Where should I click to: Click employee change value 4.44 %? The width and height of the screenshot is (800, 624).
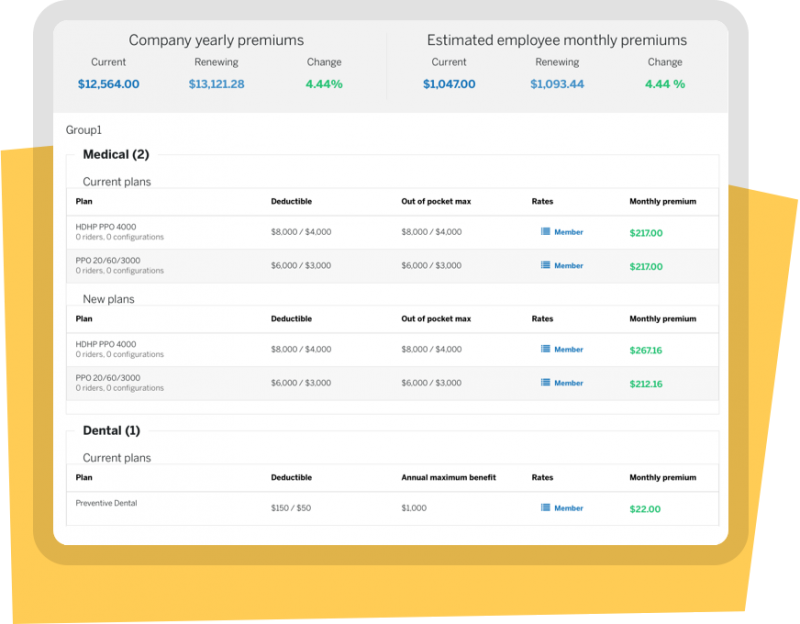click(665, 84)
